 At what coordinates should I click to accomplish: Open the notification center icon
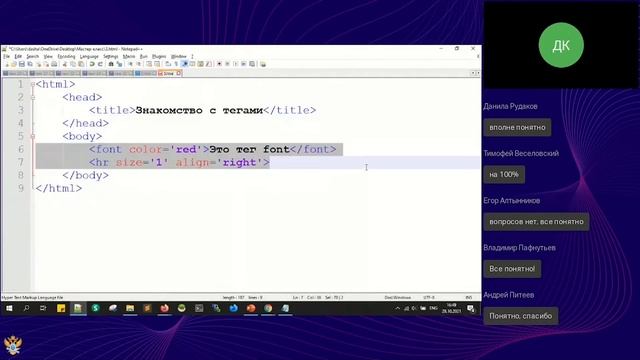coord(471,309)
